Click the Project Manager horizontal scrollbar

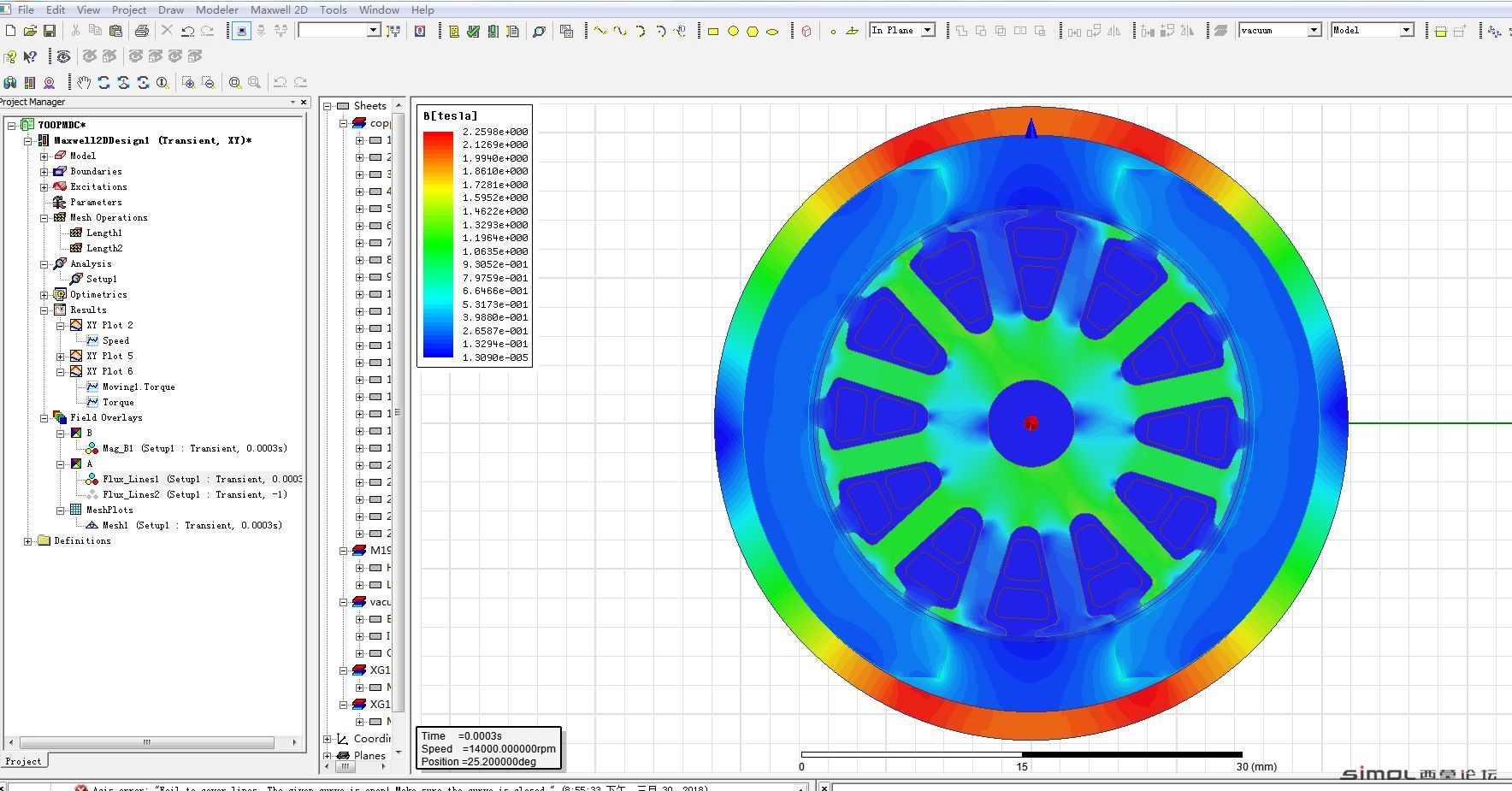pyautogui.click(x=146, y=742)
